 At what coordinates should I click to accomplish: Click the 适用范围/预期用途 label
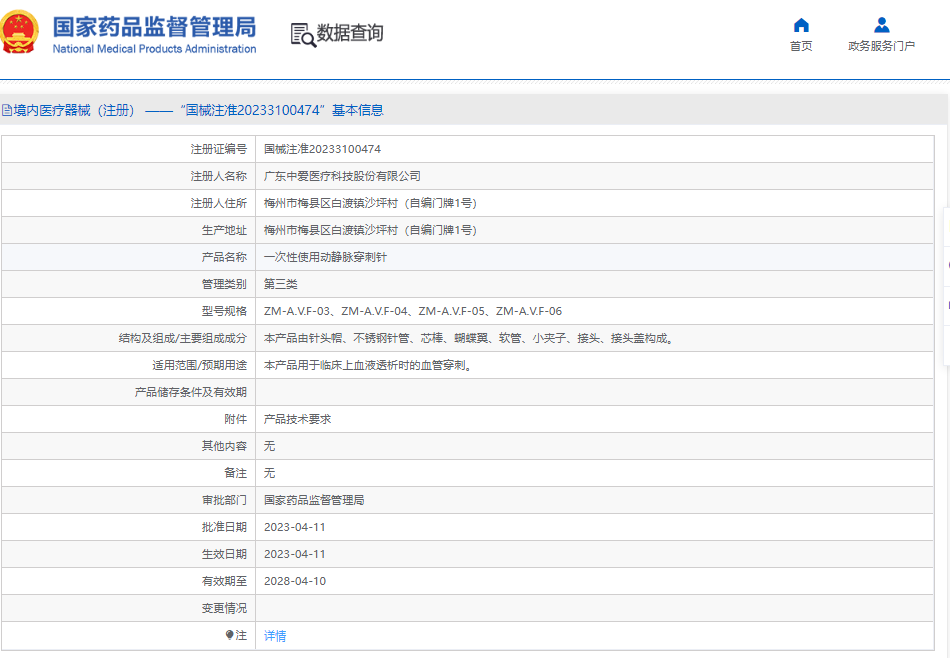pyautogui.click(x=199, y=365)
